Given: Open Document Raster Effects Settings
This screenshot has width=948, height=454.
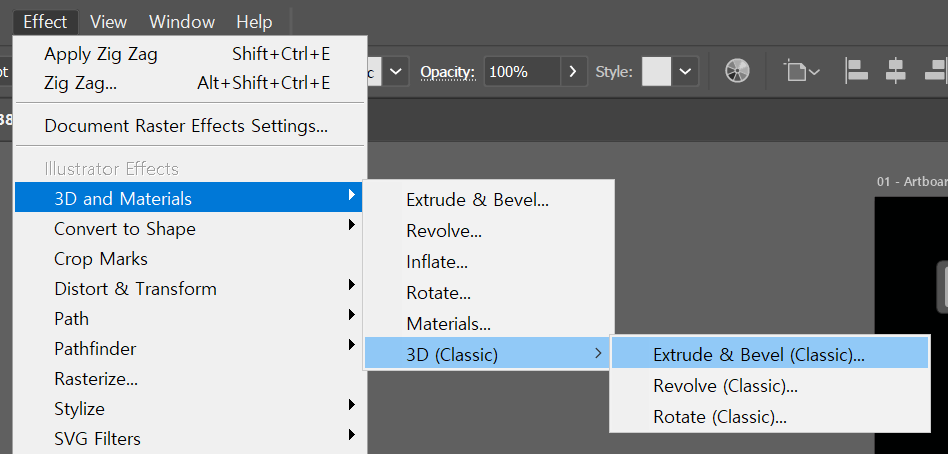Looking at the screenshot, I should pyautogui.click(x=190, y=126).
